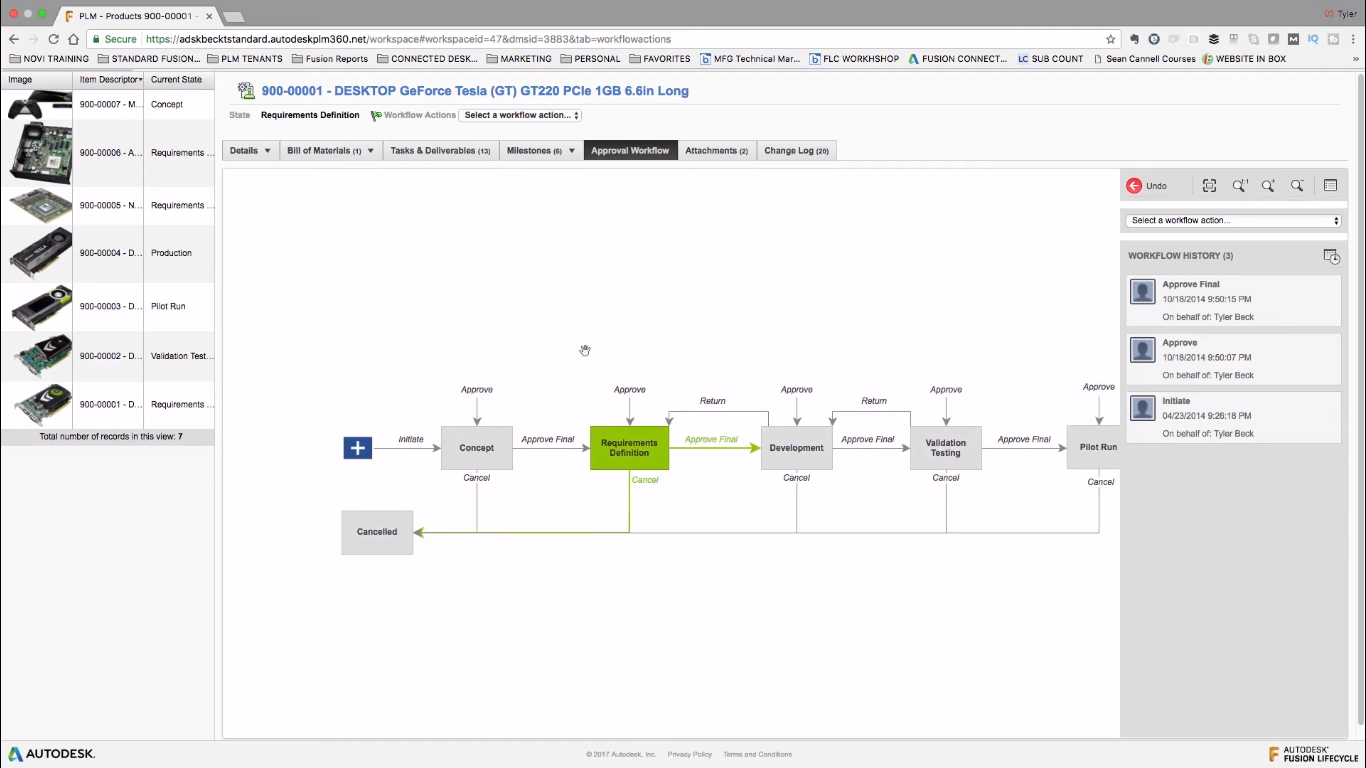The image size is (1366, 768).
Task: Click the blue plus start node
Action: tap(357, 448)
